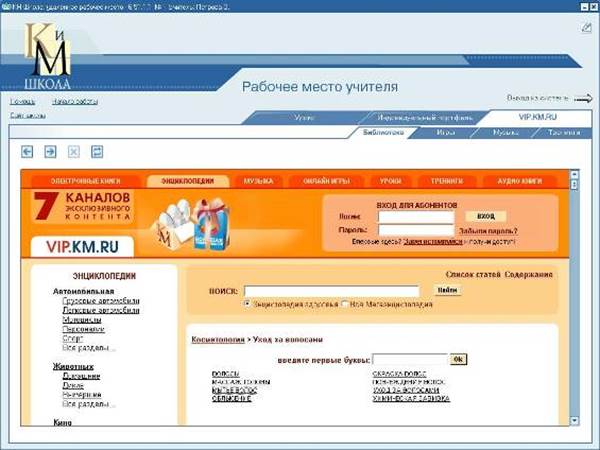Screen dimensions: 600x450
Task: Select the first encyclopedia search radio button
Action: tap(247, 303)
